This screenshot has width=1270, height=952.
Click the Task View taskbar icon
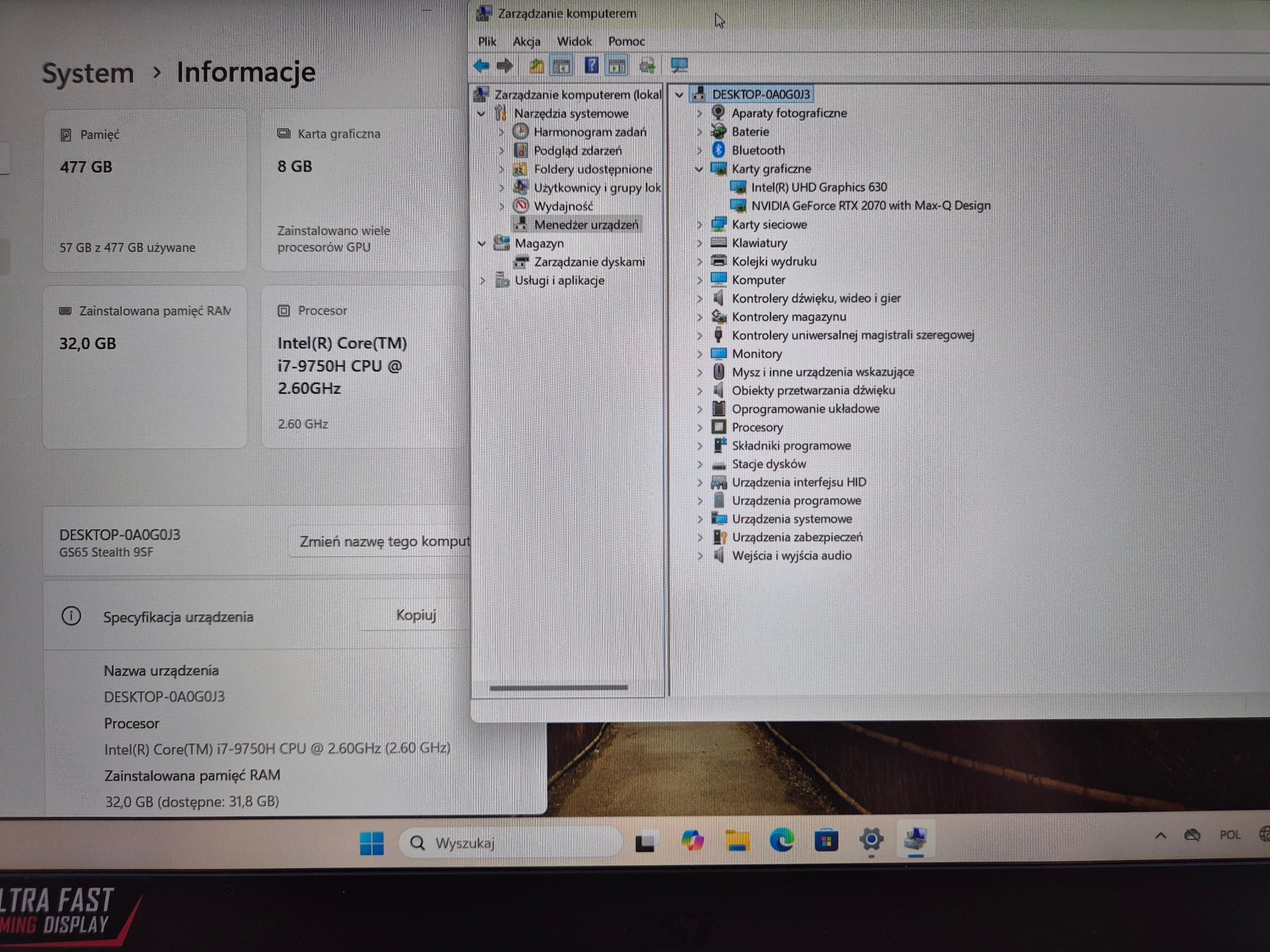click(x=646, y=842)
